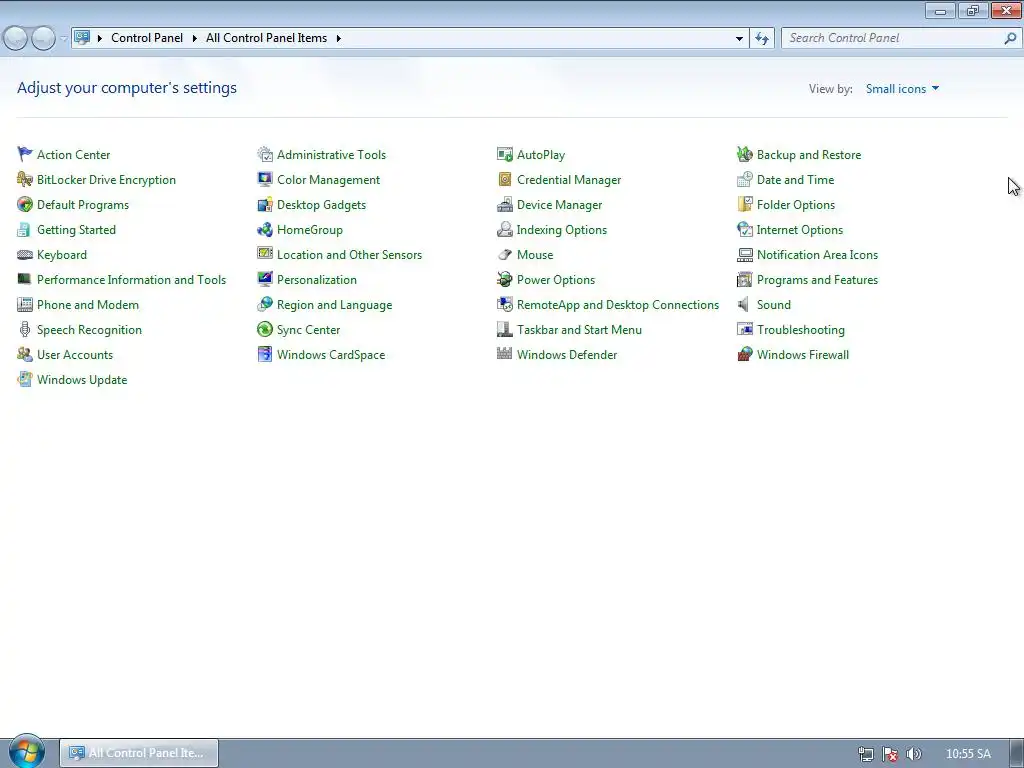Open the Indexing Options link
The image size is (1024, 768).
[x=562, y=230]
